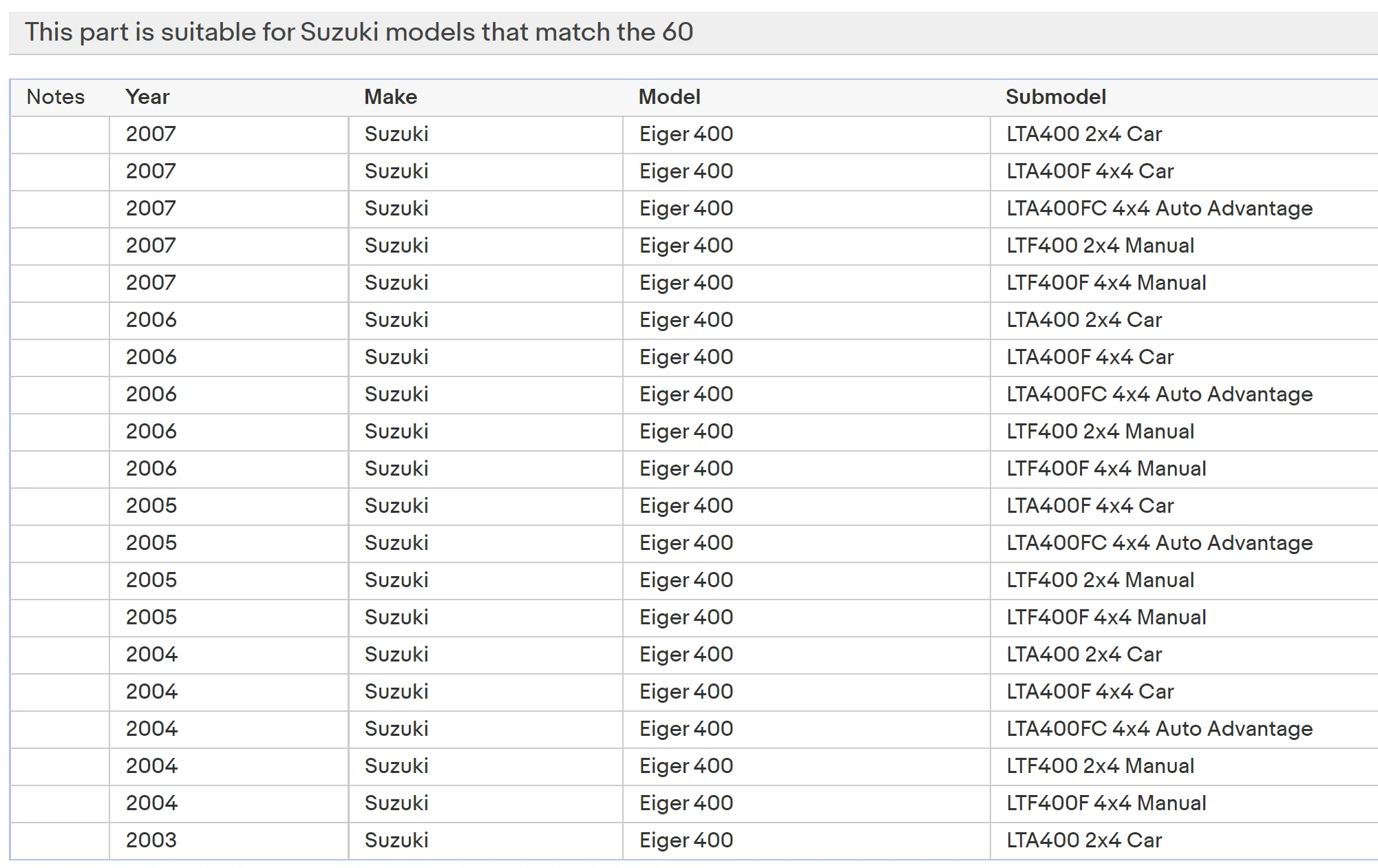Click the Notes column header
1378x868 pixels.
click(x=56, y=97)
